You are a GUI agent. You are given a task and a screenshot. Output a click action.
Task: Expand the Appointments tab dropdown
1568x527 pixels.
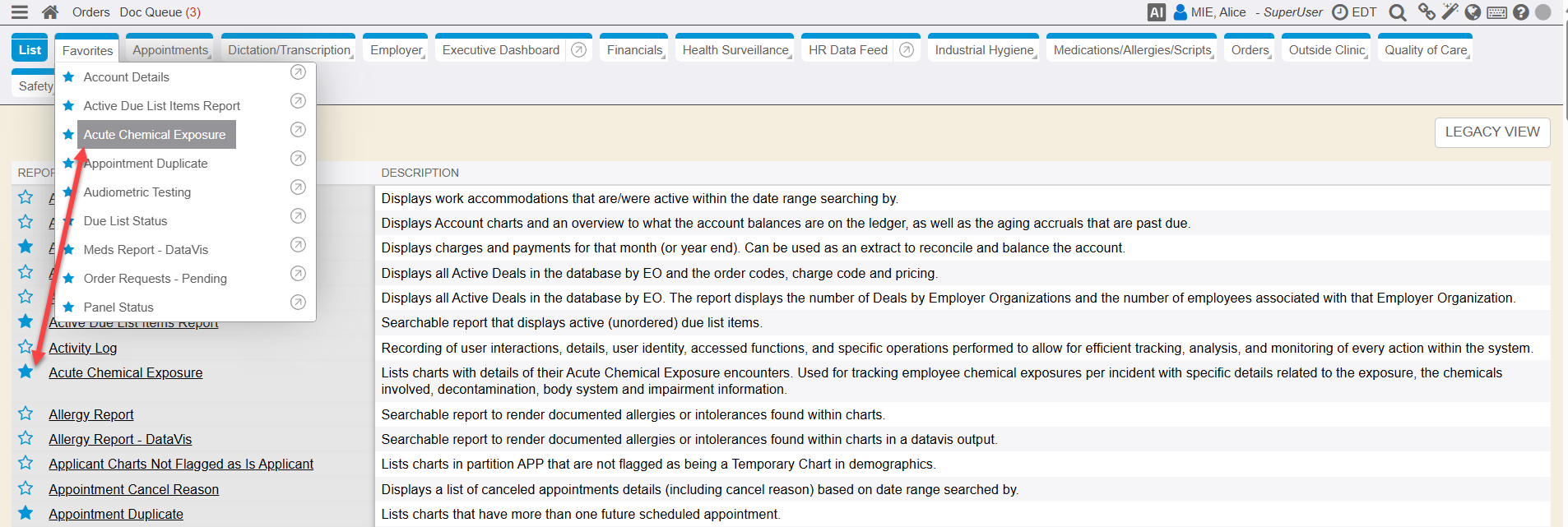pyautogui.click(x=170, y=50)
